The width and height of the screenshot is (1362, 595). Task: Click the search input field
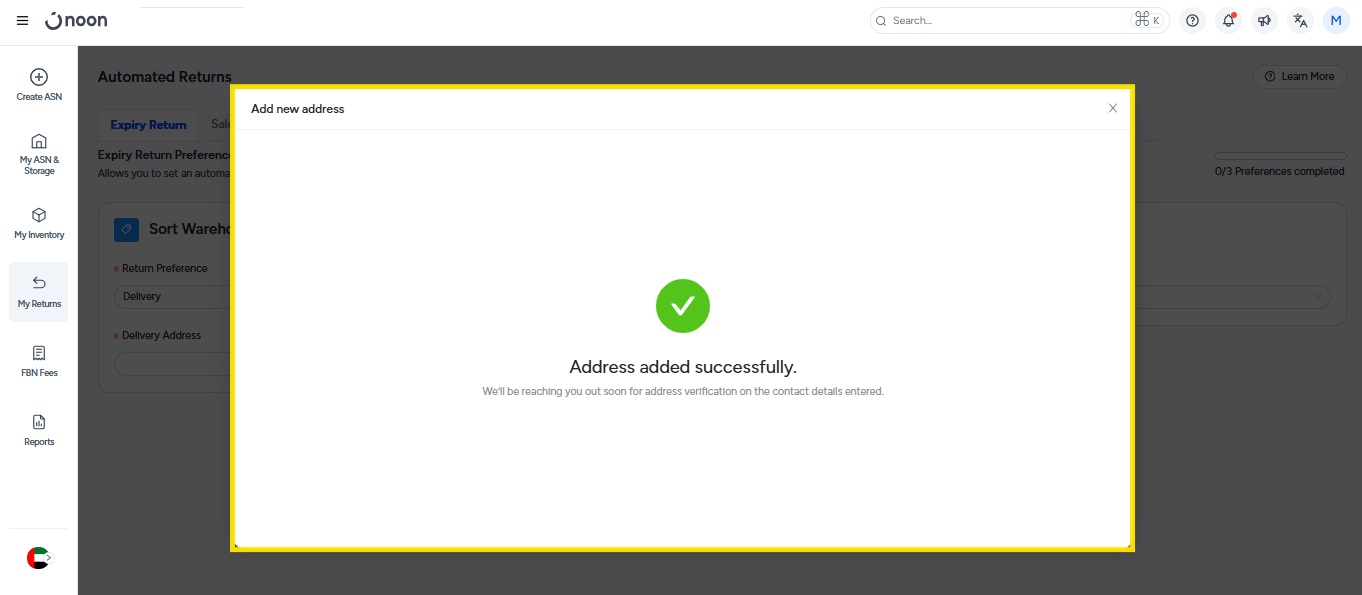[x=1005, y=20]
